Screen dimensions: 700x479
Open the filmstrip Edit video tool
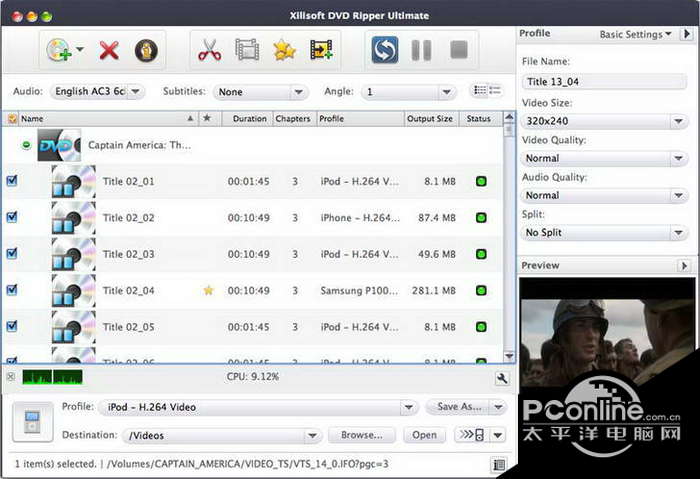(x=247, y=50)
